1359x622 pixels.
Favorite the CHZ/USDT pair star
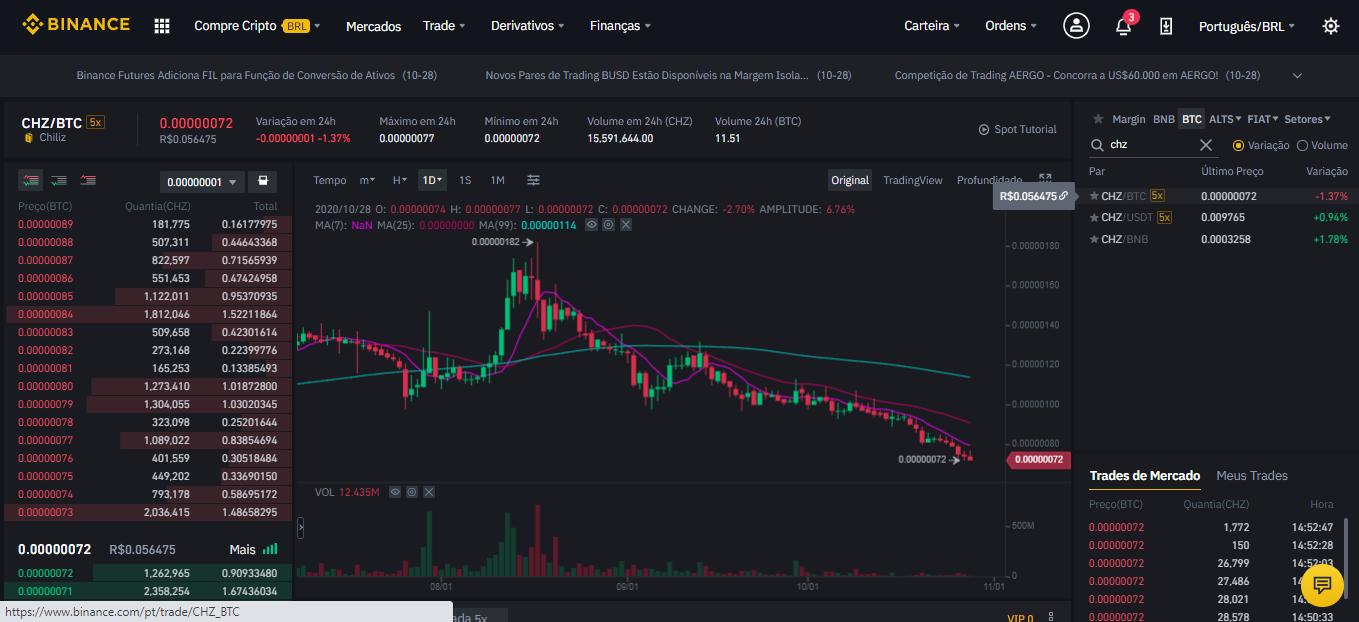[1094, 217]
